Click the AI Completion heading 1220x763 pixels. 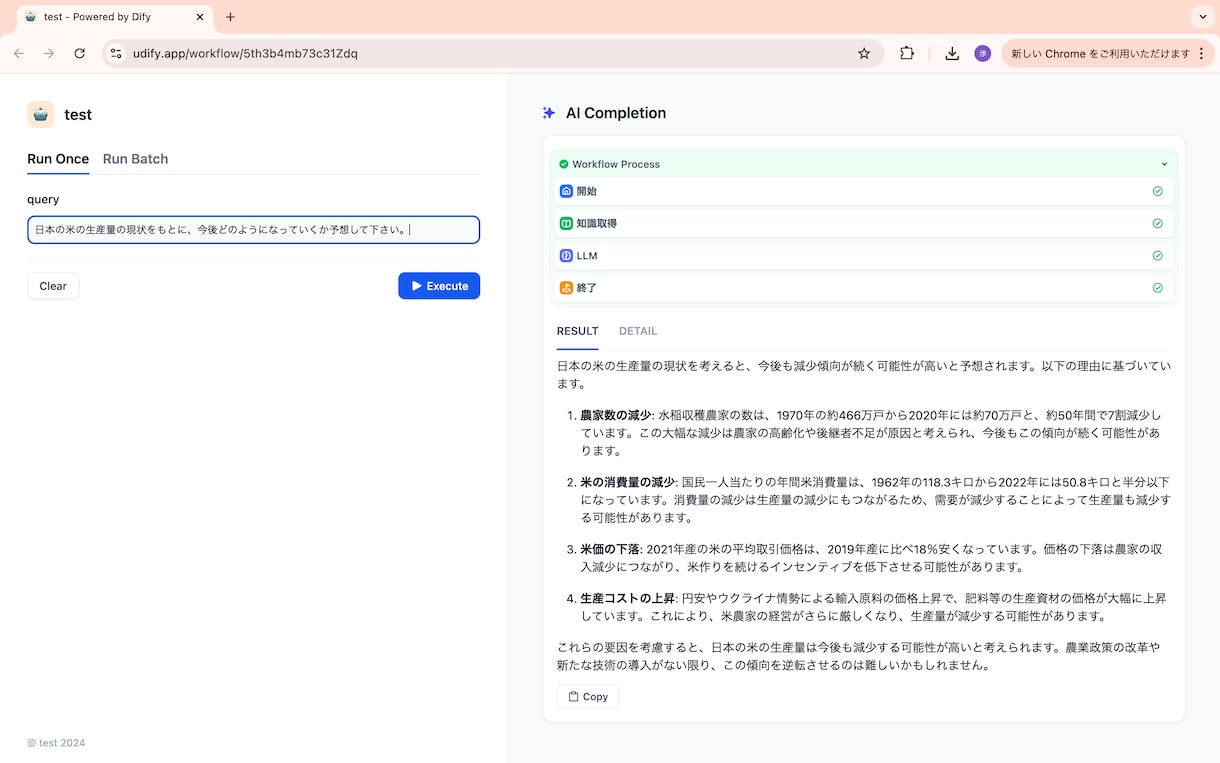616,113
